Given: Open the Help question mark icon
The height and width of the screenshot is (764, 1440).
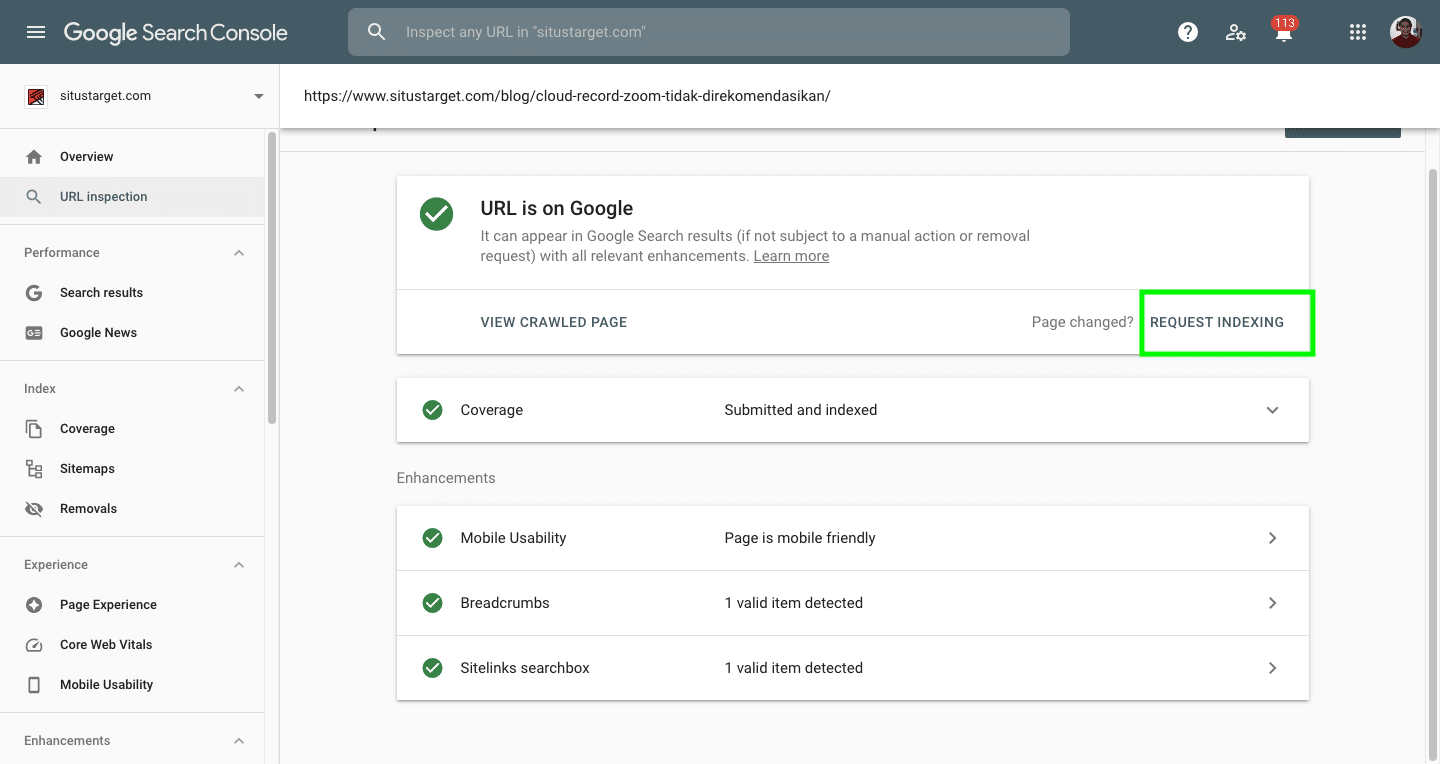Looking at the screenshot, I should pos(1188,32).
